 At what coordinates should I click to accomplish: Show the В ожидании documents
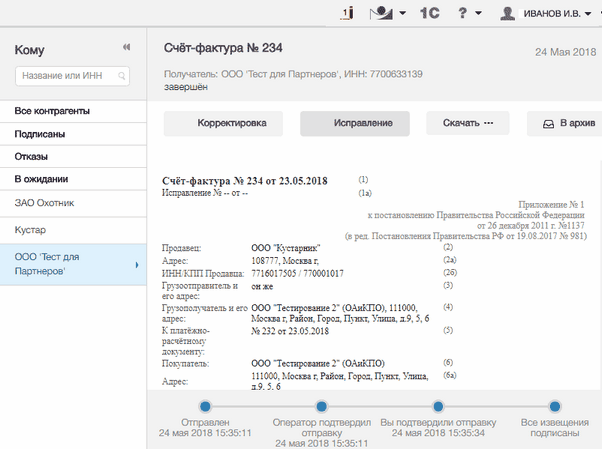coord(41,179)
